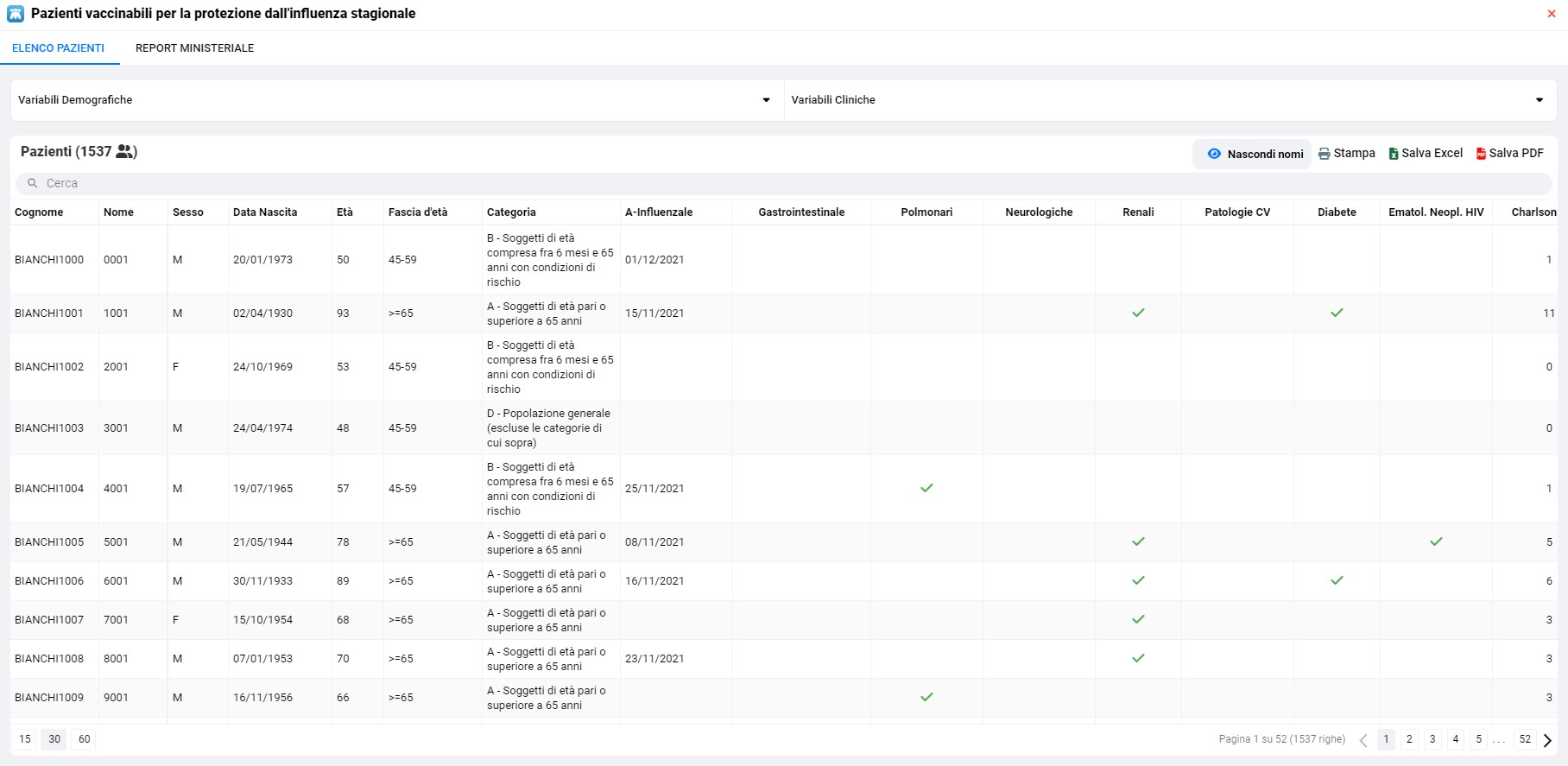Select 15 rows per page
The image size is (1568, 766).
pyautogui.click(x=25, y=739)
